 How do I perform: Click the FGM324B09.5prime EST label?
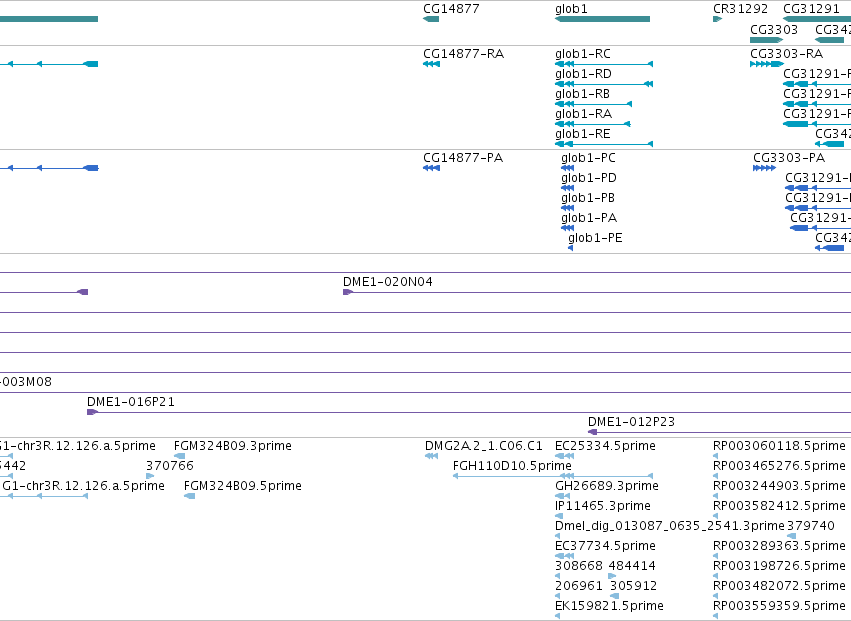[243, 486]
